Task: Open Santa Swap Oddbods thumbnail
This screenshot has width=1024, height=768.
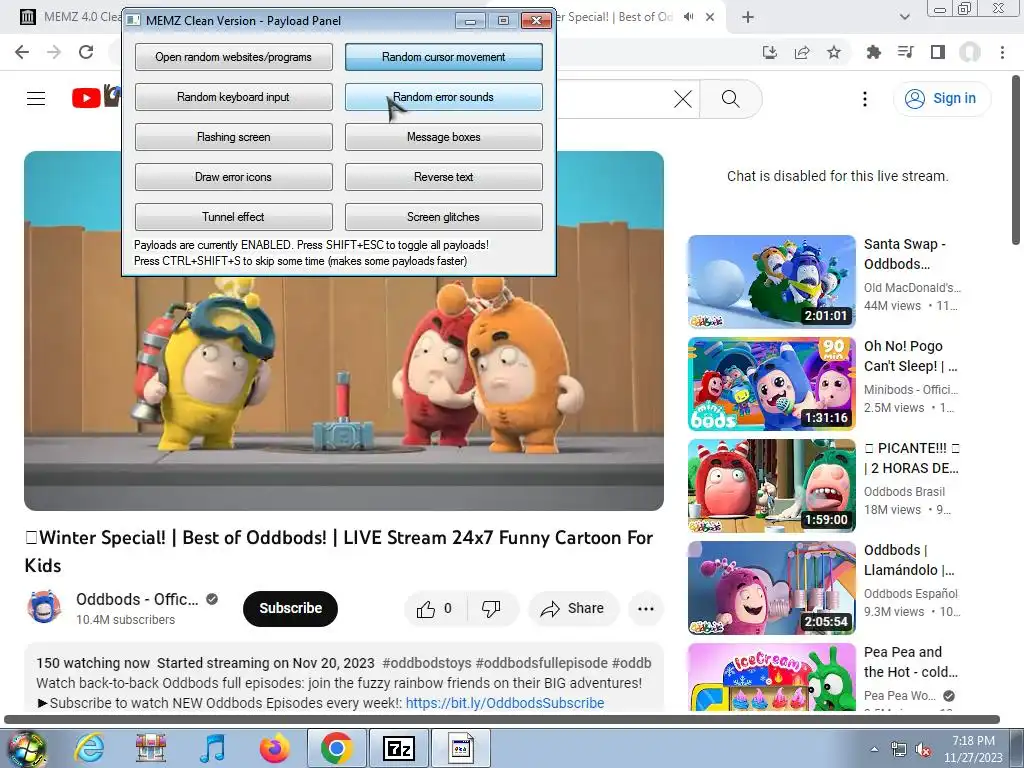Action: pyautogui.click(x=771, y=281)
